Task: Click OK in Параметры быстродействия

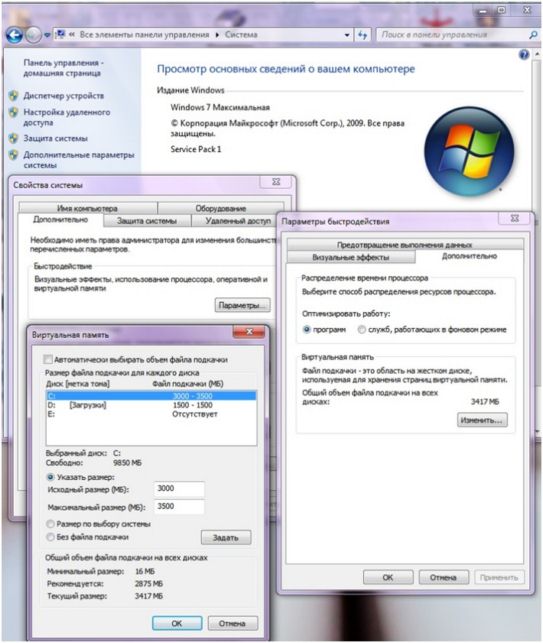Action: [x=388, y=577]
